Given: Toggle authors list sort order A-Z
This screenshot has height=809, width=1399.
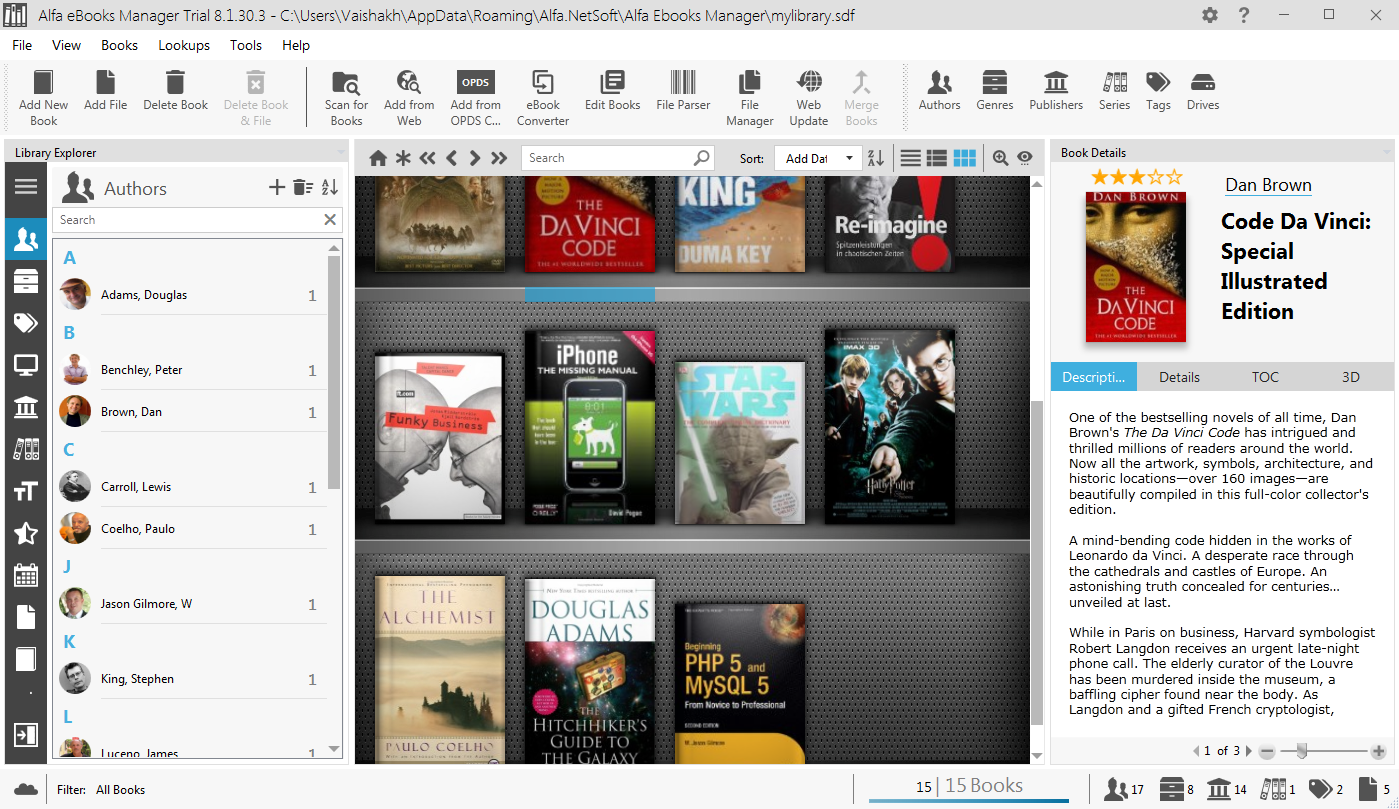Looking at the screenshot, I should [330, 187].
